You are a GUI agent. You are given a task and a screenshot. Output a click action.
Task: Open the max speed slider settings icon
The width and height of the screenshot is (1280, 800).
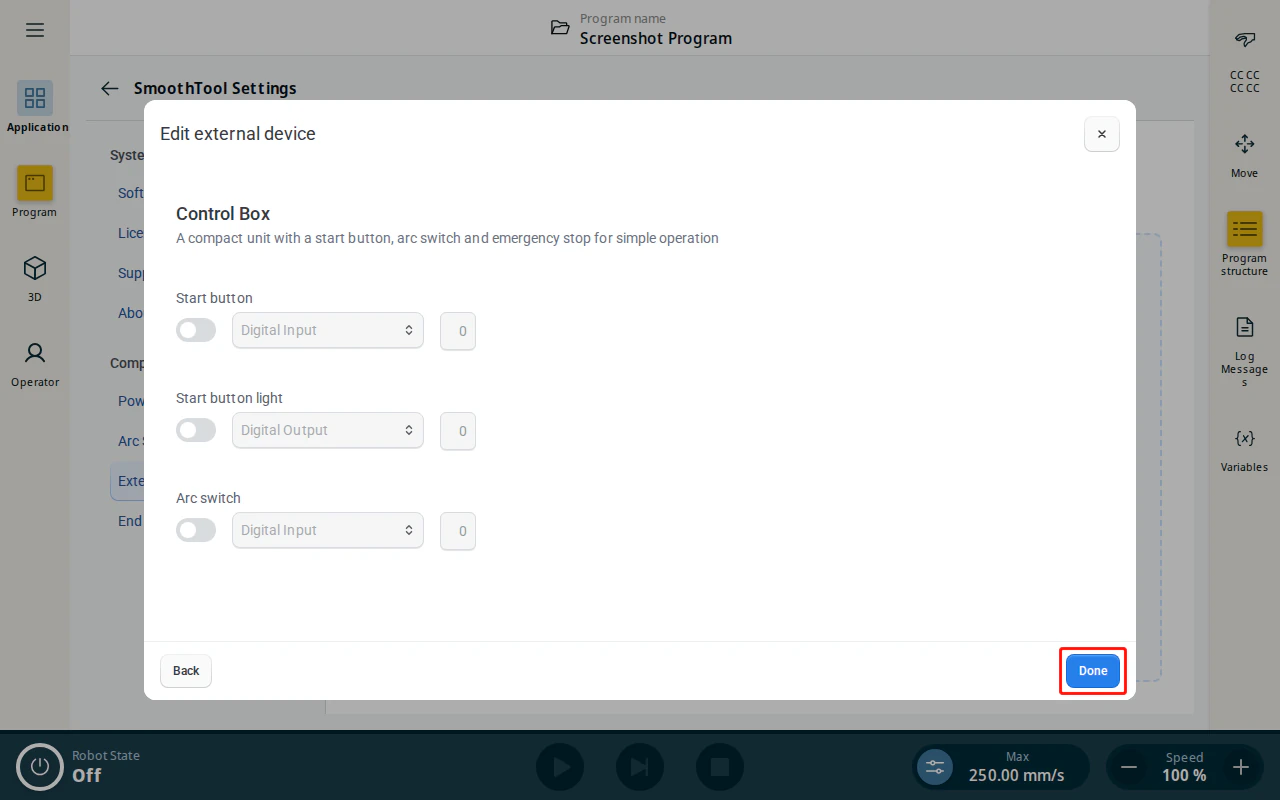(935, 767)
